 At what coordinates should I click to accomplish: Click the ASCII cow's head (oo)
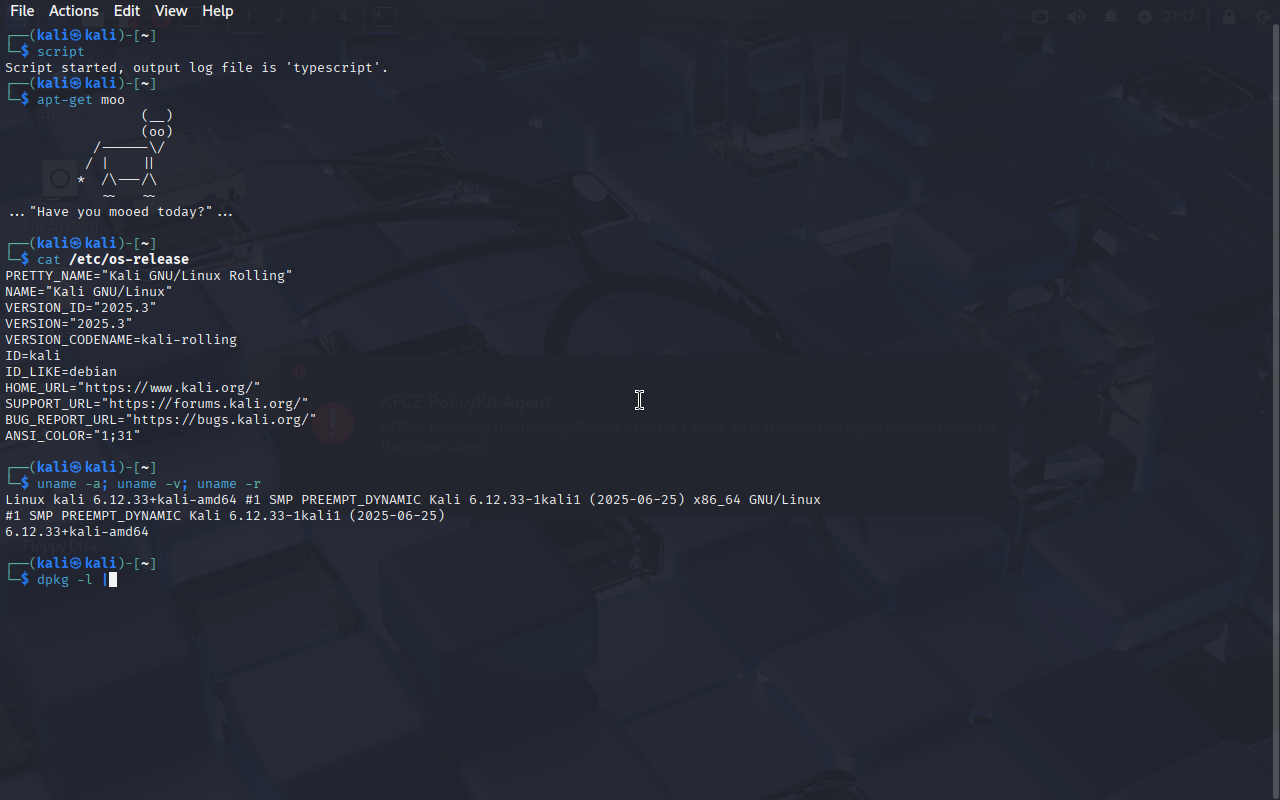click(157, 132)
